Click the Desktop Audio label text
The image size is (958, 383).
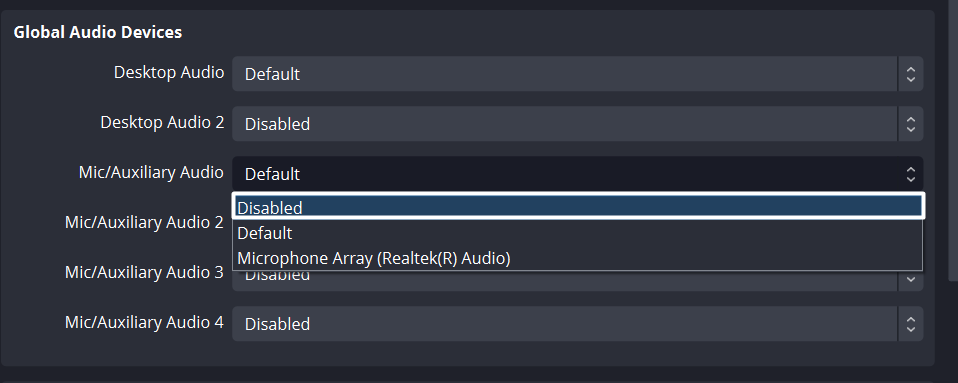(x=169, y=72)
